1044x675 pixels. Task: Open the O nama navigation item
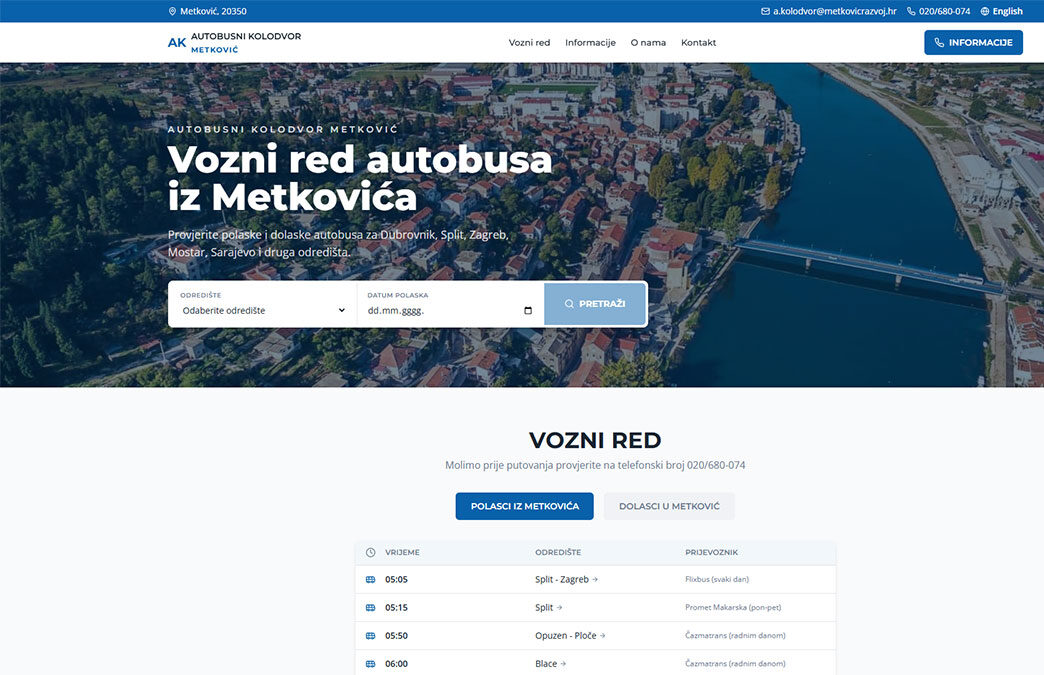pos(648,42)
